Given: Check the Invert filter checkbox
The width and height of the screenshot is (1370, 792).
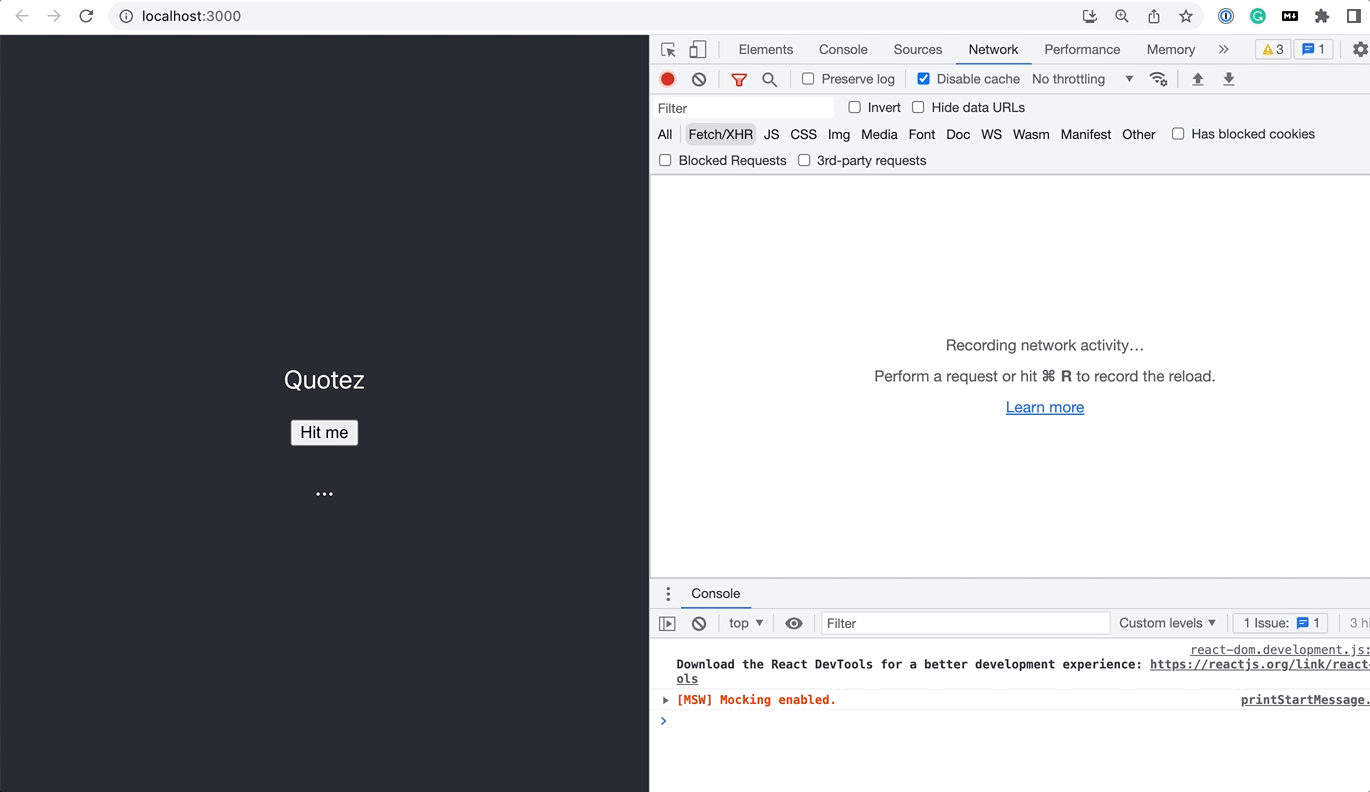Looking at the screenshot, I should pyautogui.click(x=854, y=107).
